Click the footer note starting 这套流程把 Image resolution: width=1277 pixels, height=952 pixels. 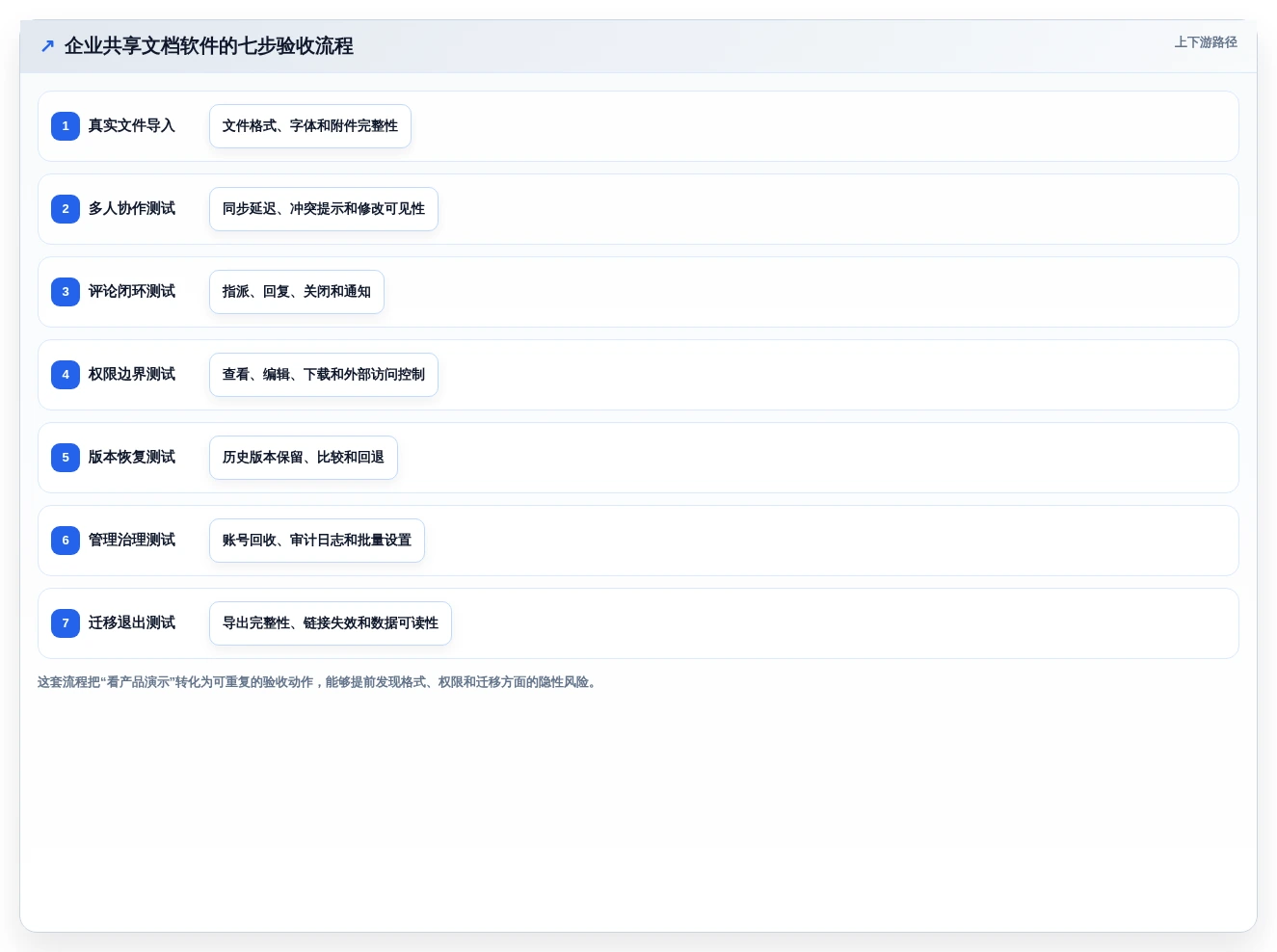click(x=319, y=682)
